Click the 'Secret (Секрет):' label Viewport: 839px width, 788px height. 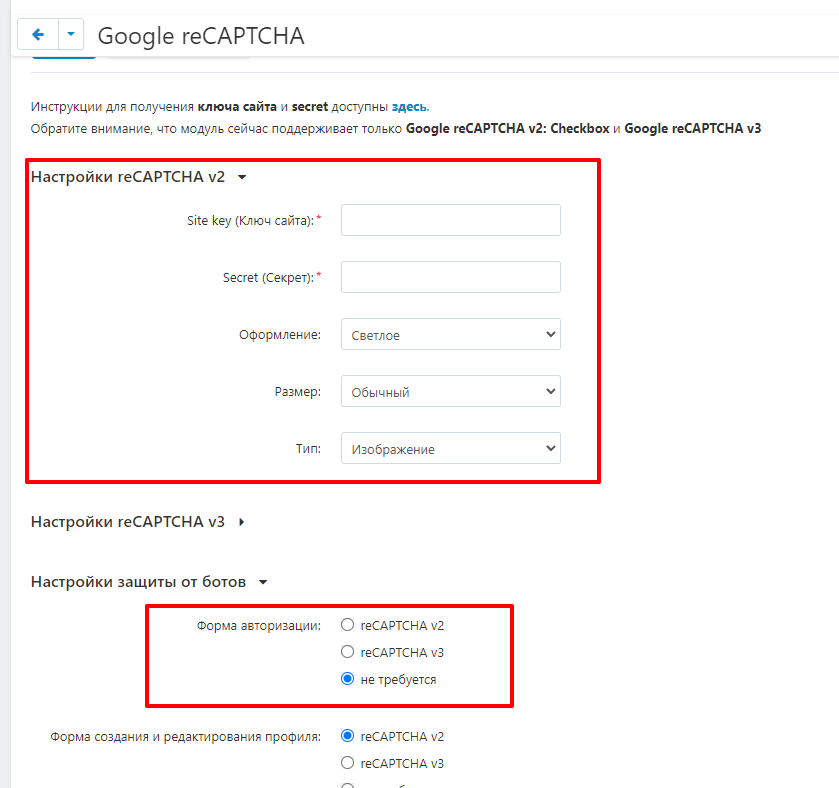click(268, 278)
